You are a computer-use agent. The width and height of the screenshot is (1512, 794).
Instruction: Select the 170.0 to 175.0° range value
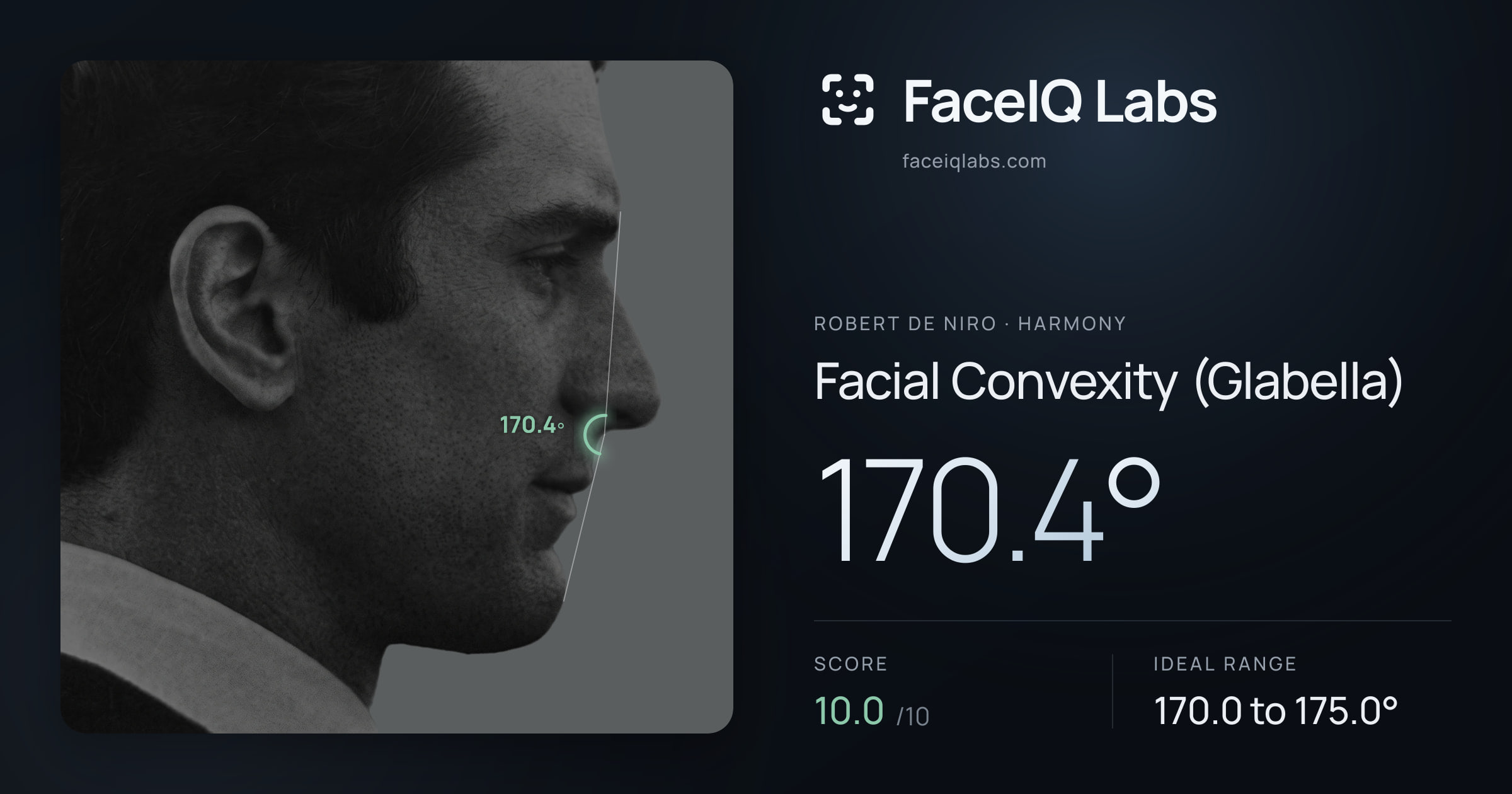[x=1276, y=711]
